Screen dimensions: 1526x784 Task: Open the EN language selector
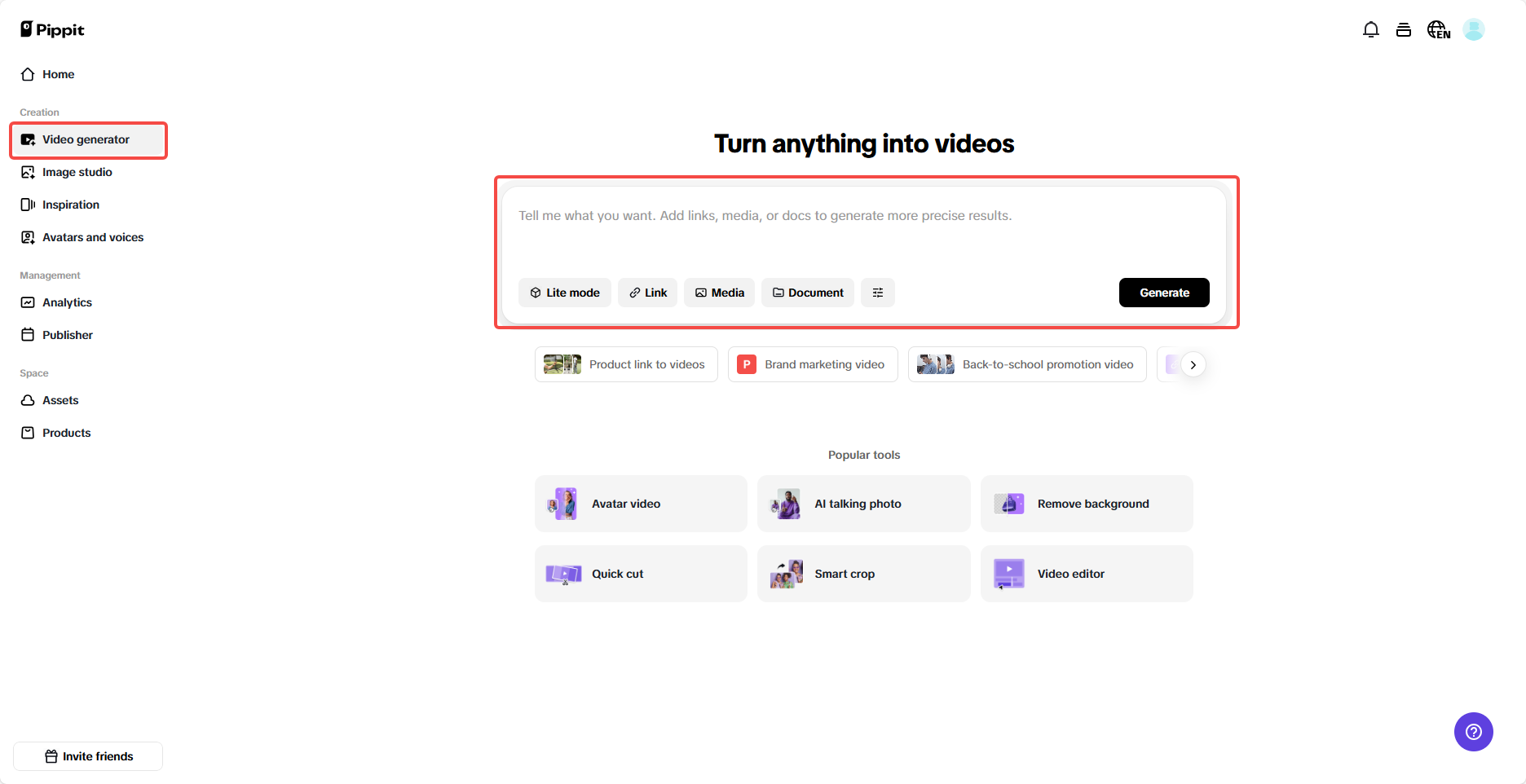[1438, 29]
